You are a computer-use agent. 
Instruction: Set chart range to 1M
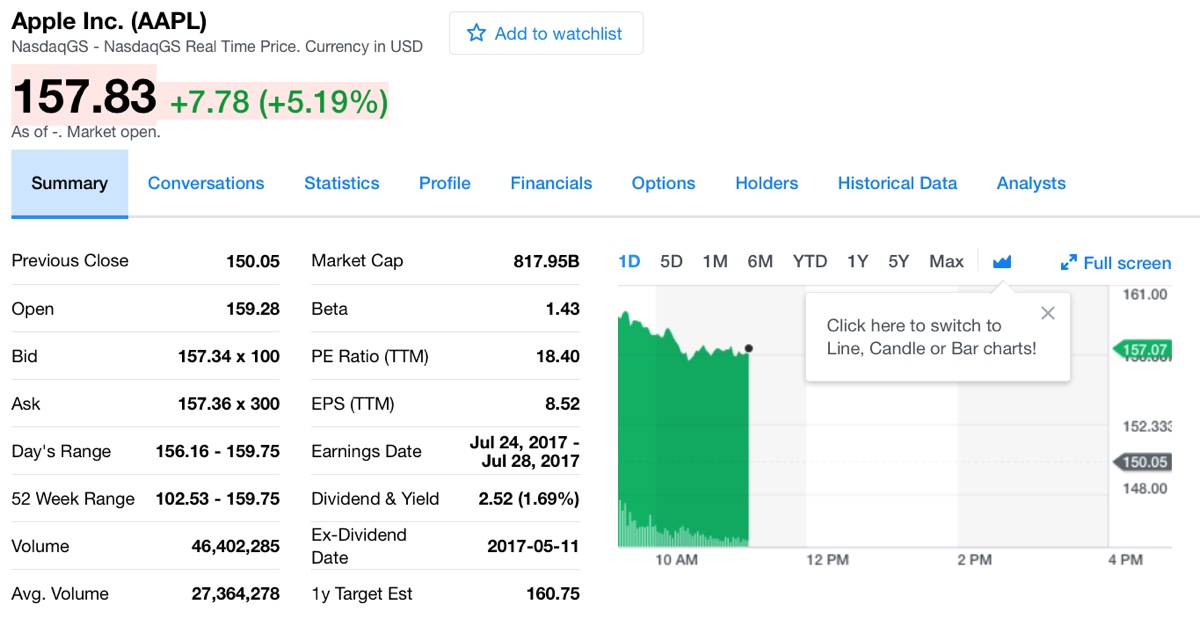click(715, 261)
